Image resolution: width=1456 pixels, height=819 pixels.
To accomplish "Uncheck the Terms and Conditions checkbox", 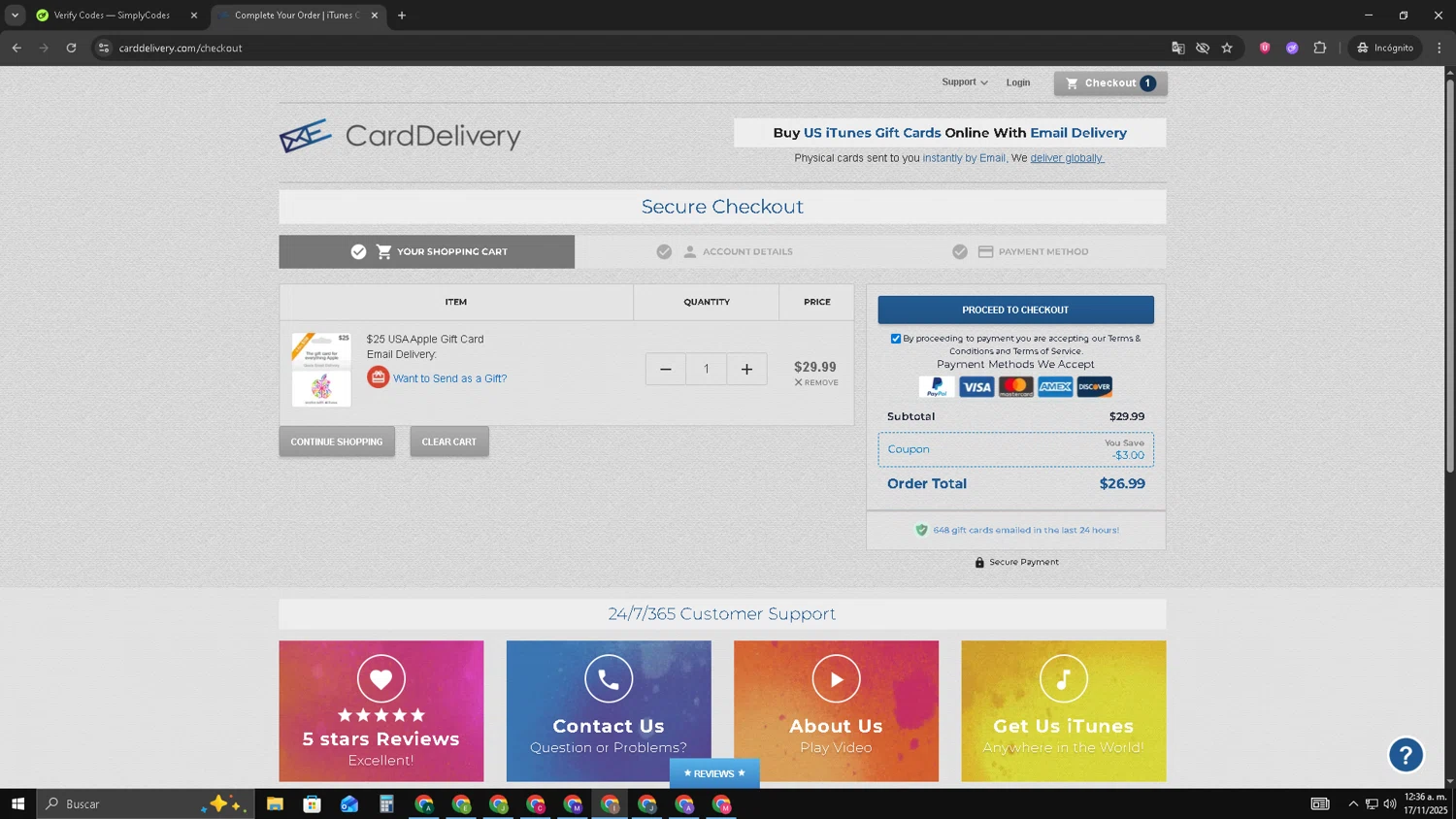I will click(895, 339).
